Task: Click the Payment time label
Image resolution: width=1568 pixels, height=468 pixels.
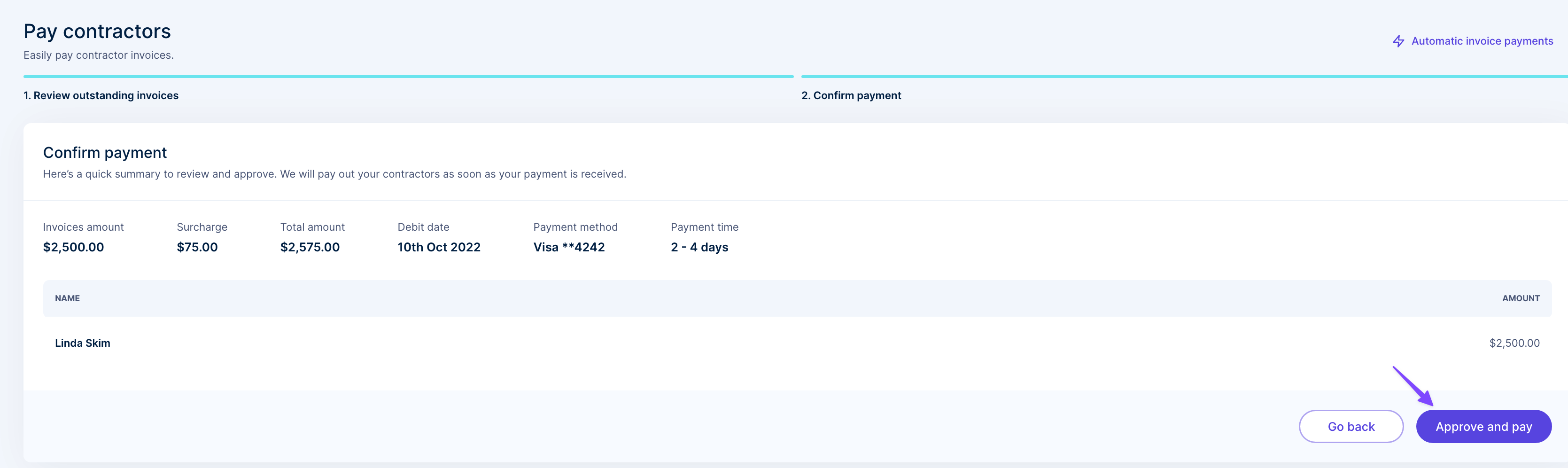Action: click(x=704, y=227)
